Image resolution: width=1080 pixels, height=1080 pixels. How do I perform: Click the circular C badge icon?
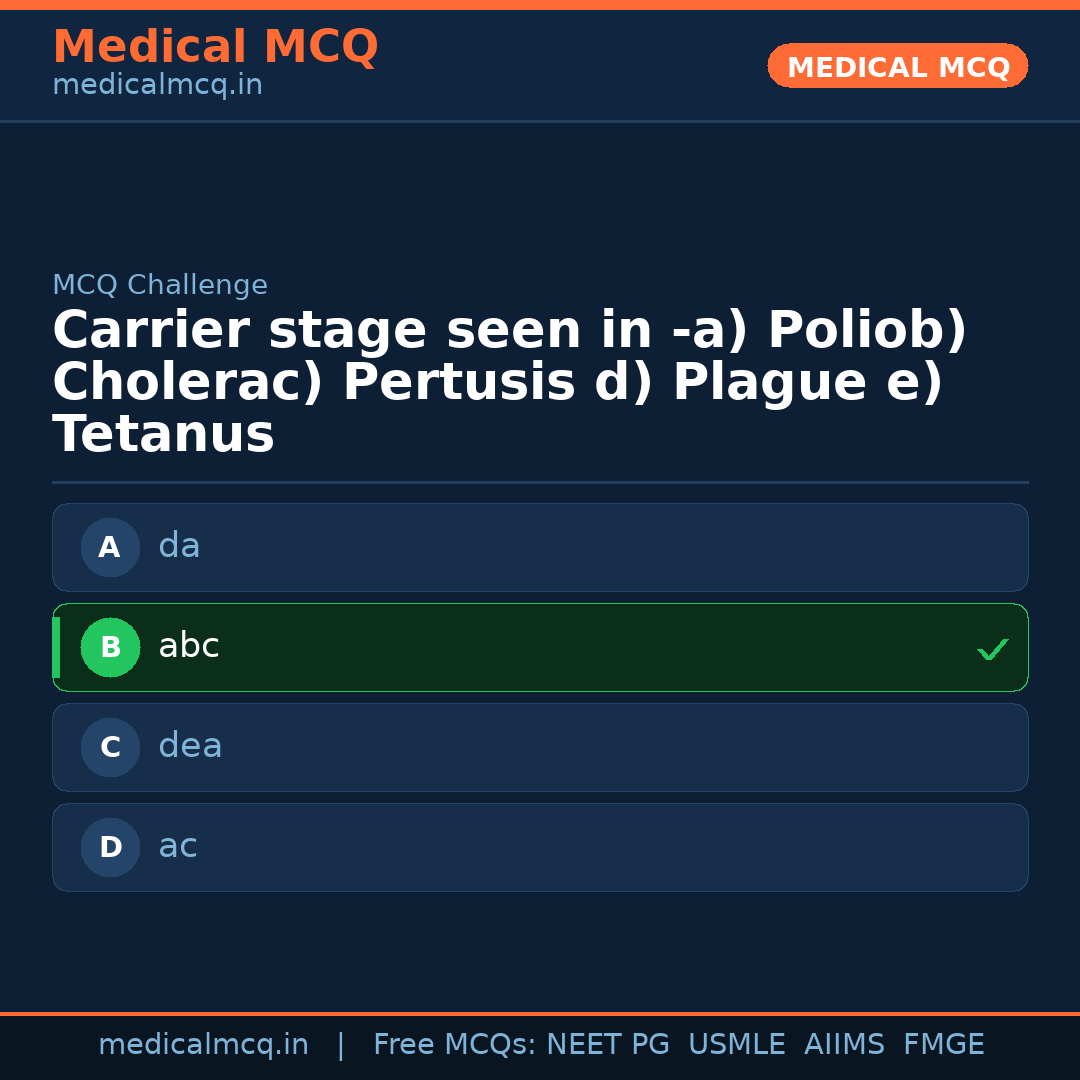pos(110,747)
